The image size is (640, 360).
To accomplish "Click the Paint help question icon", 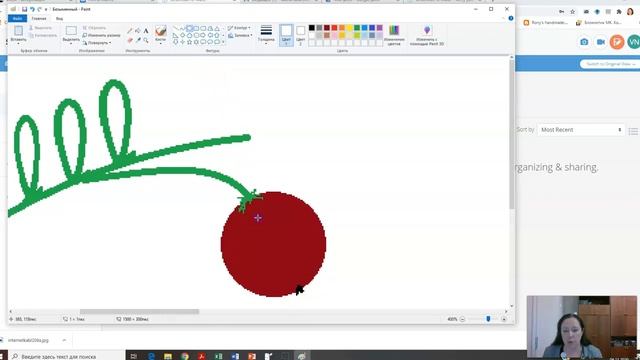I will (x=511, y=18).
